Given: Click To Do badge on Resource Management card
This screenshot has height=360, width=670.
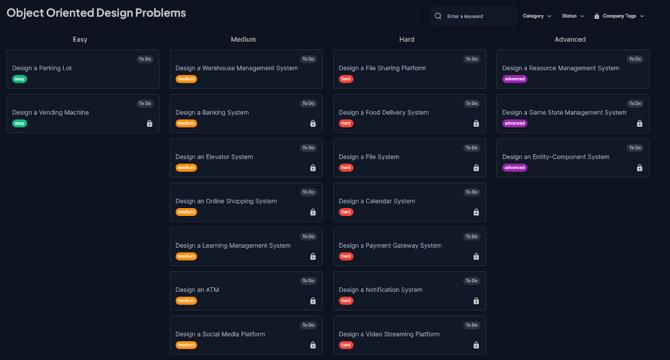Looking at the screenshot, I should (635, 59).
